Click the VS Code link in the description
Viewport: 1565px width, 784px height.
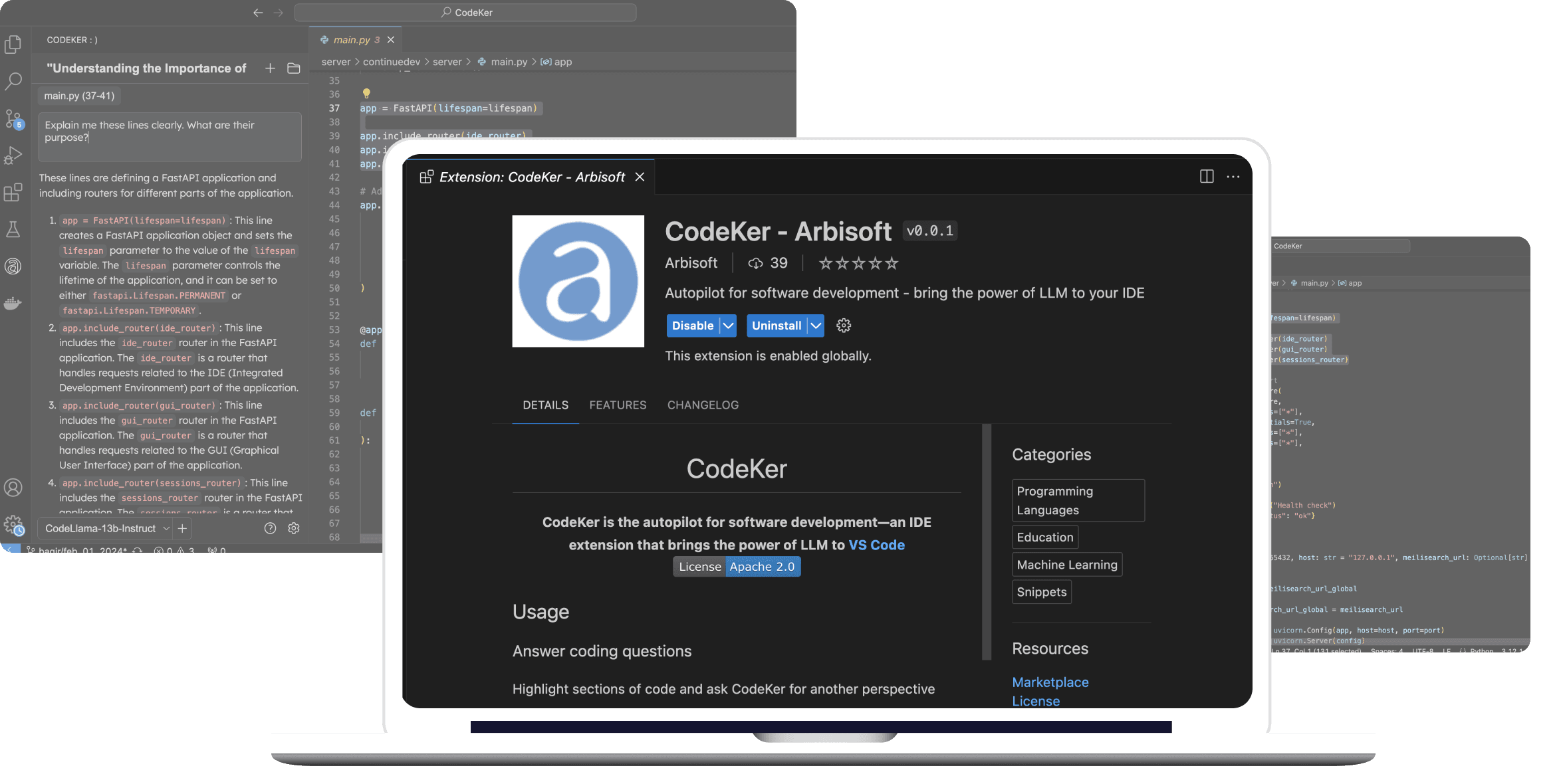[x=877, y=545]
